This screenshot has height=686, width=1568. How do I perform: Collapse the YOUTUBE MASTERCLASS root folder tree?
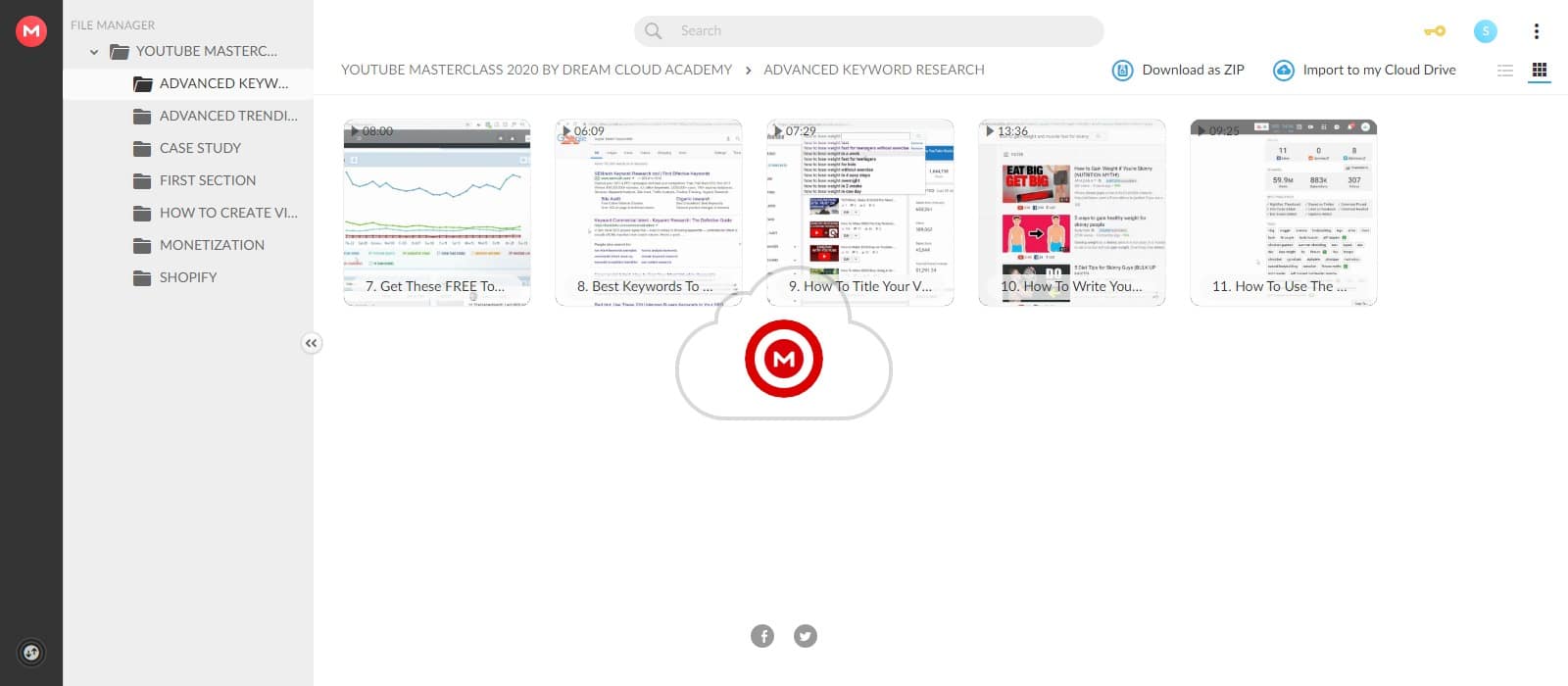click(94, 52)
